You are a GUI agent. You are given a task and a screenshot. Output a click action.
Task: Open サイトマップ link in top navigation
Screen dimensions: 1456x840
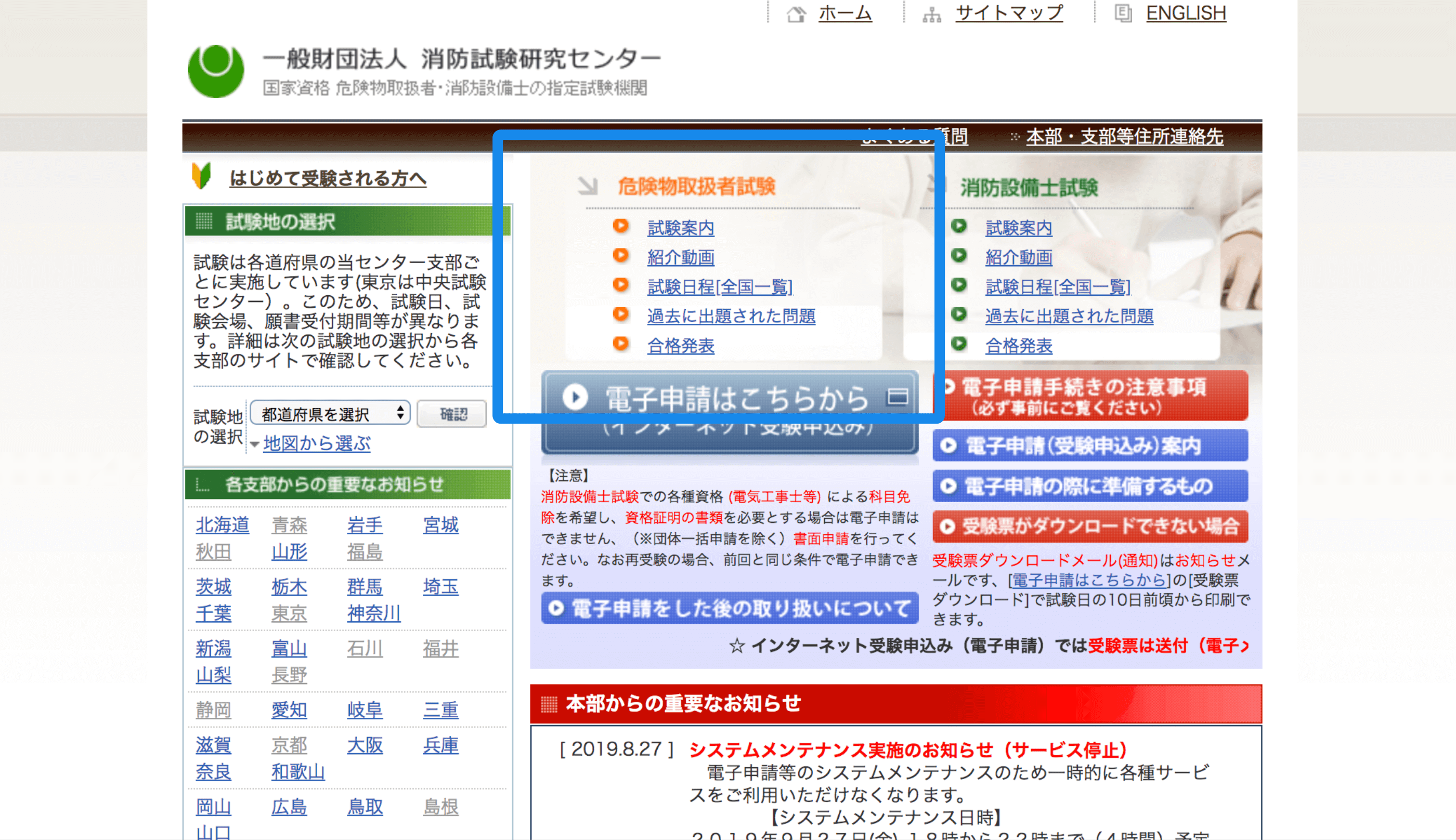[1009, 14]
